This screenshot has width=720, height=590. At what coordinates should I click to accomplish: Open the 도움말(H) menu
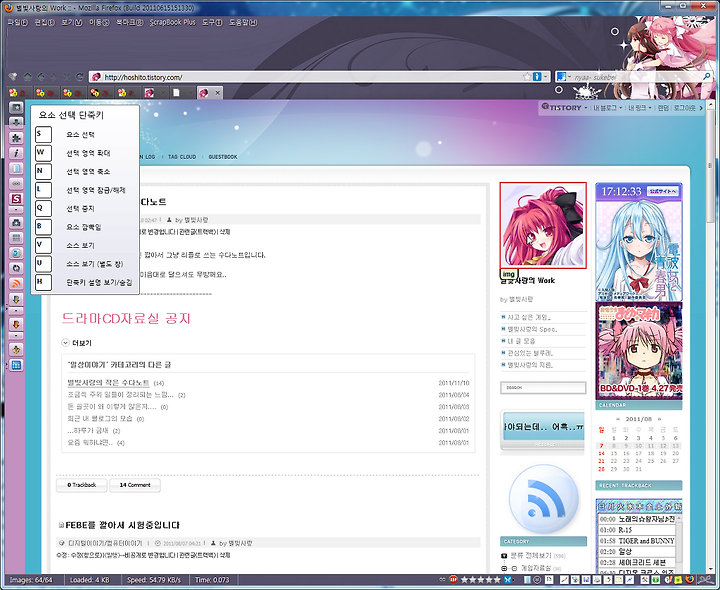[x=243, y=22]
